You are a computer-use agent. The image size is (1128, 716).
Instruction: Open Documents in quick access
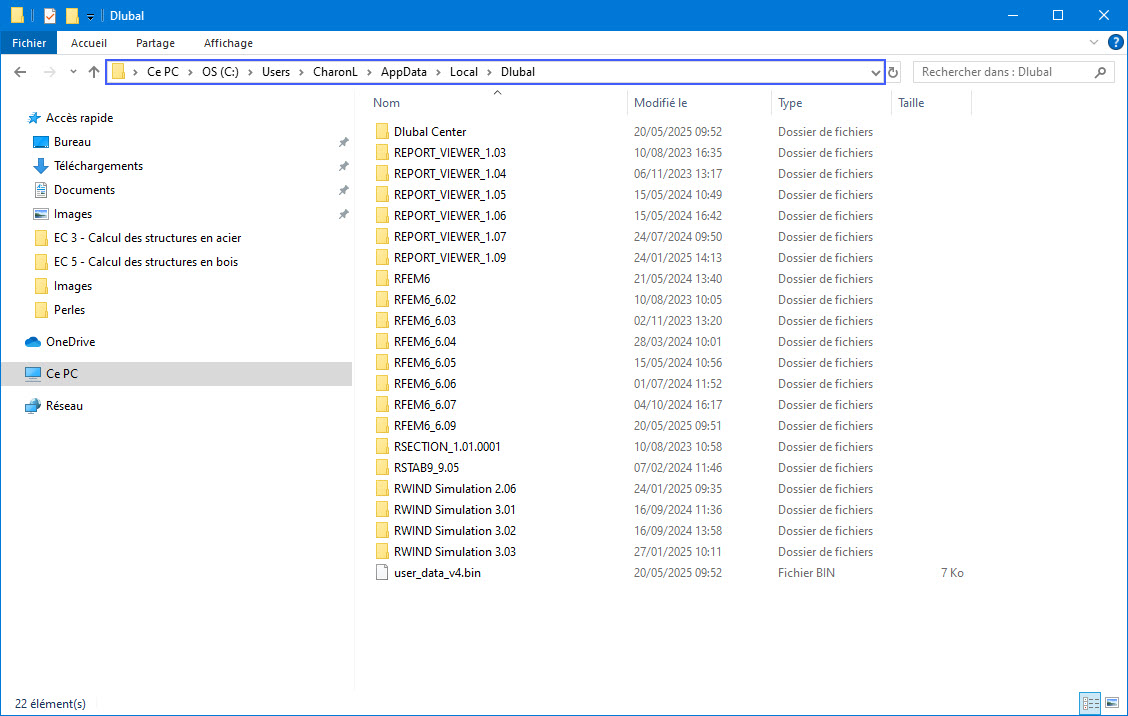84,190
